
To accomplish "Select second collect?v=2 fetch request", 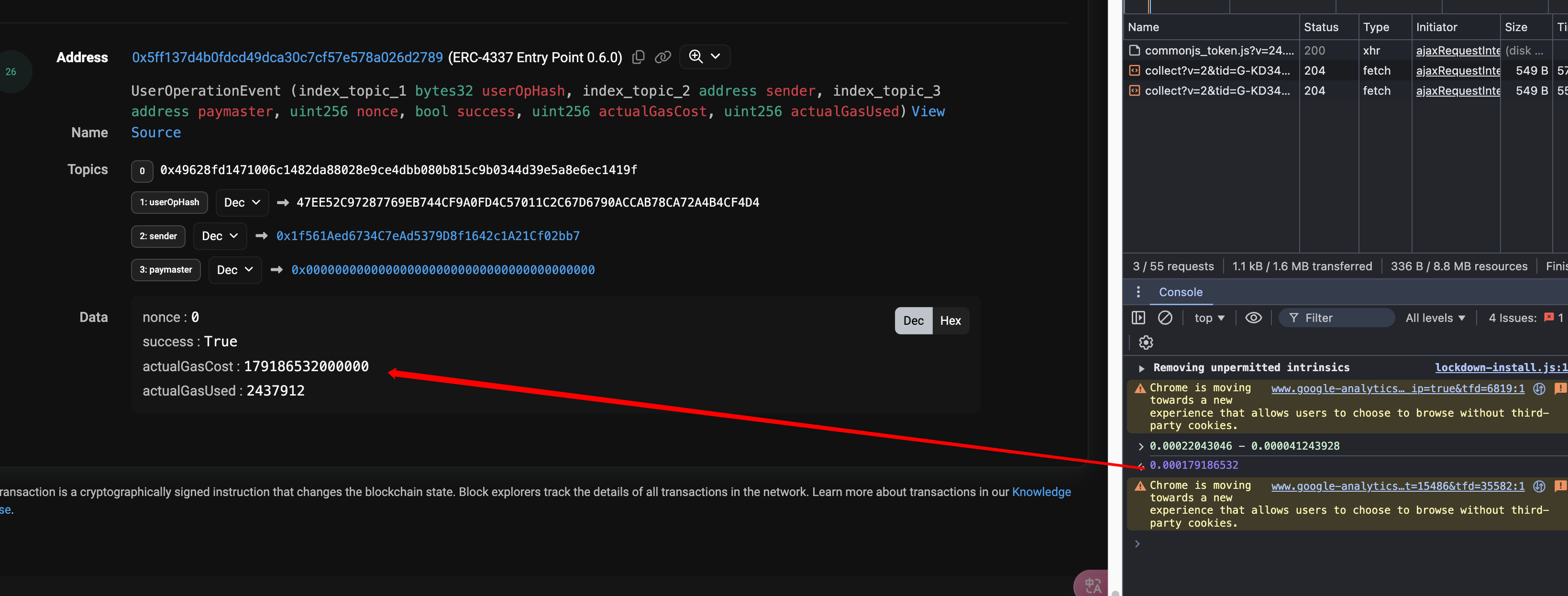I will (x=1217, y=91).
